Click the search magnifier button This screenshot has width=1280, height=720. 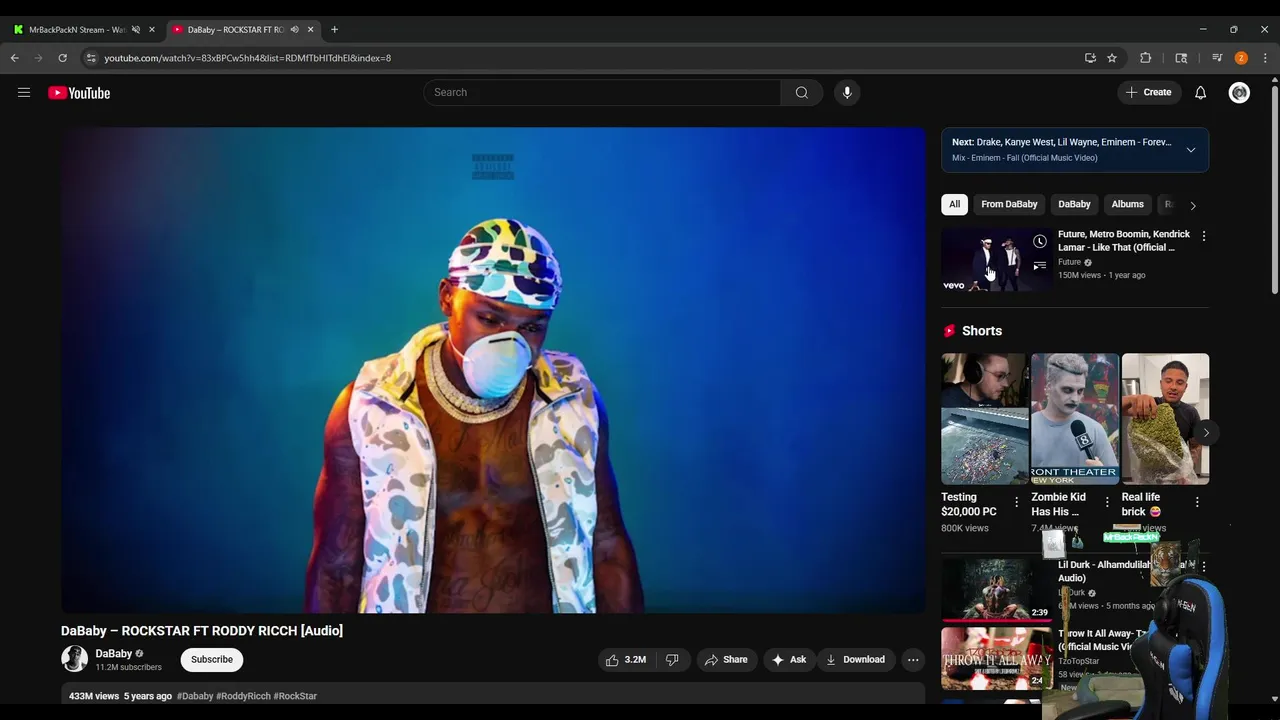801,93
